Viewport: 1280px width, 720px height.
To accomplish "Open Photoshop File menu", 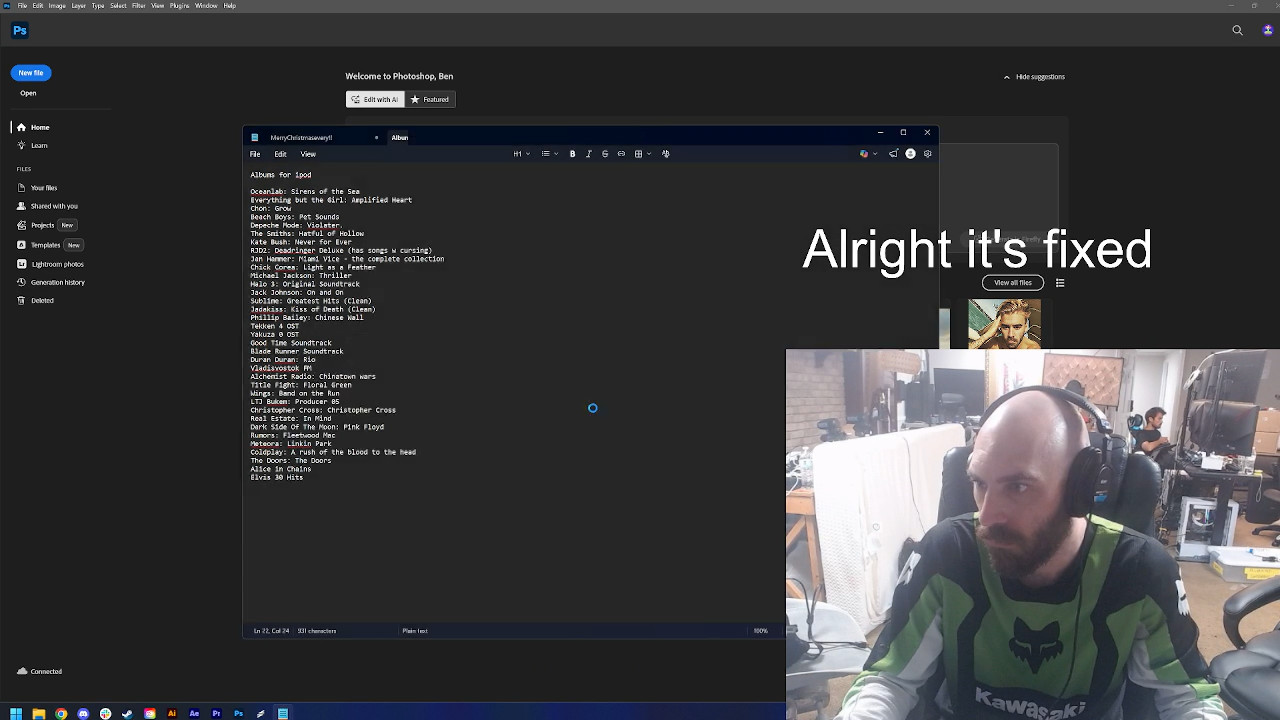I will [x=22, y=6].
